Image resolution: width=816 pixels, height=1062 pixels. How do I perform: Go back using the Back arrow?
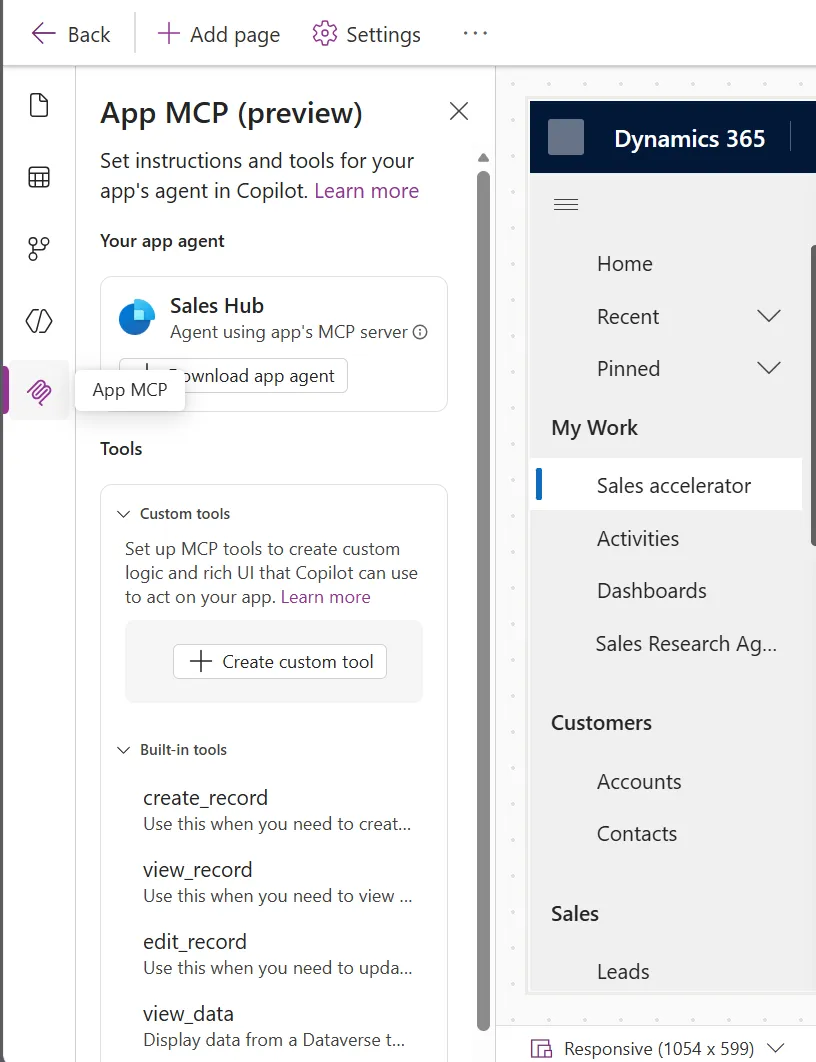coord(70,34)
